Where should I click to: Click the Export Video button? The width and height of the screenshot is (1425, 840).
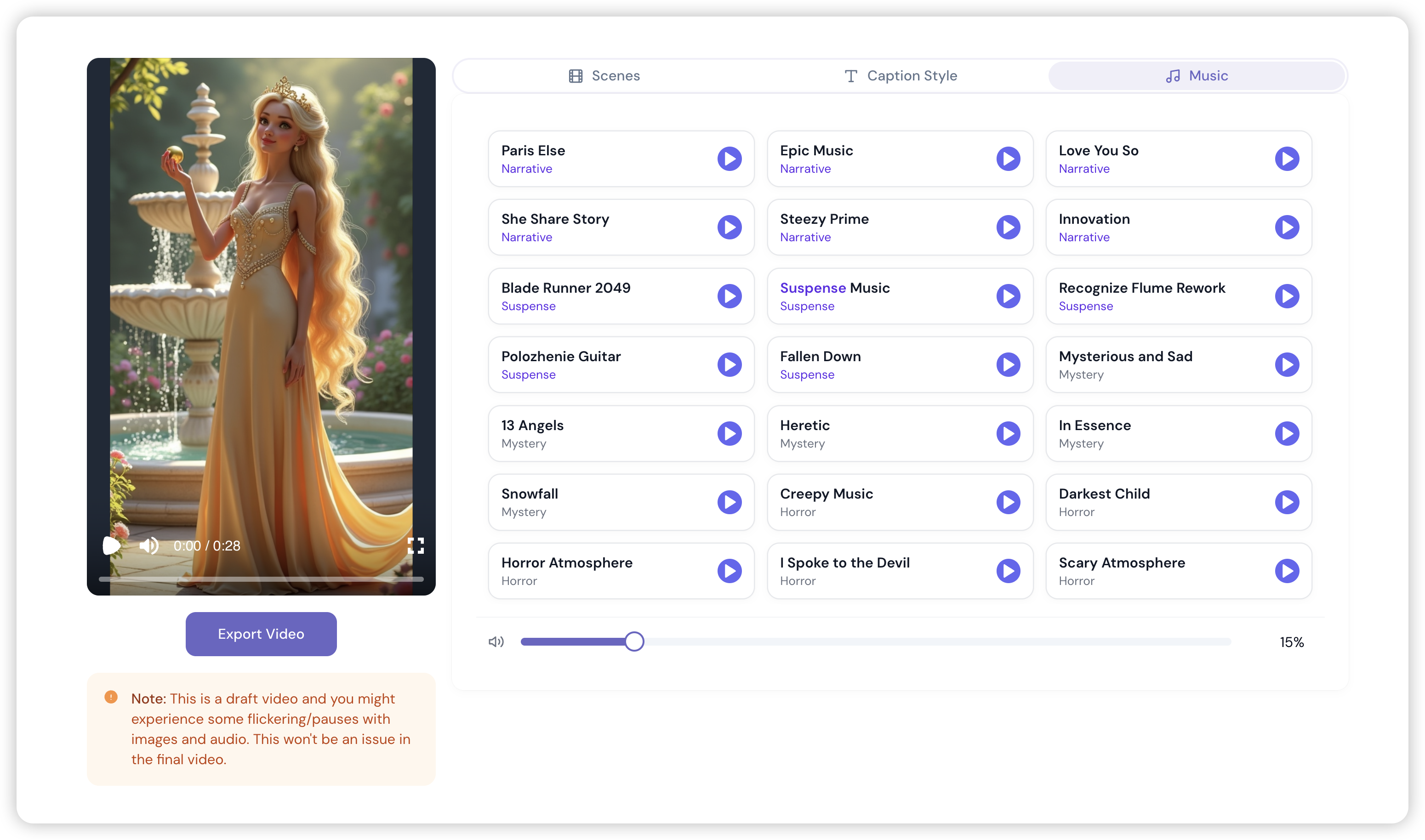(261, 633)
